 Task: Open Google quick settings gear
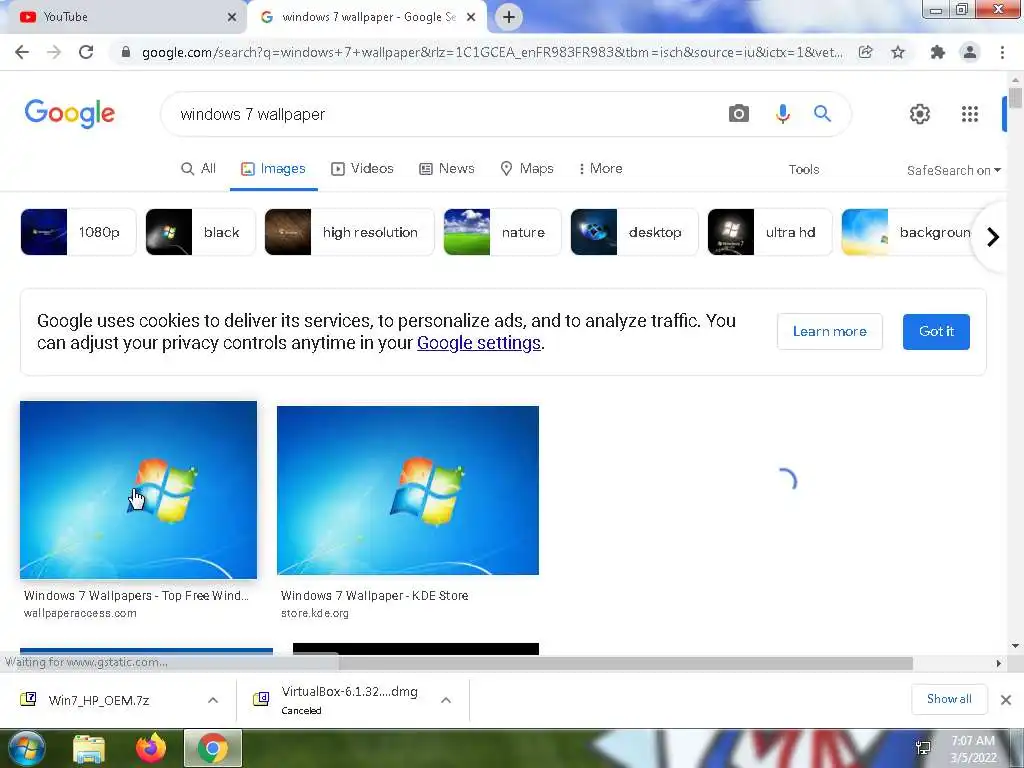pyautogui.click(x=920, y=114)
